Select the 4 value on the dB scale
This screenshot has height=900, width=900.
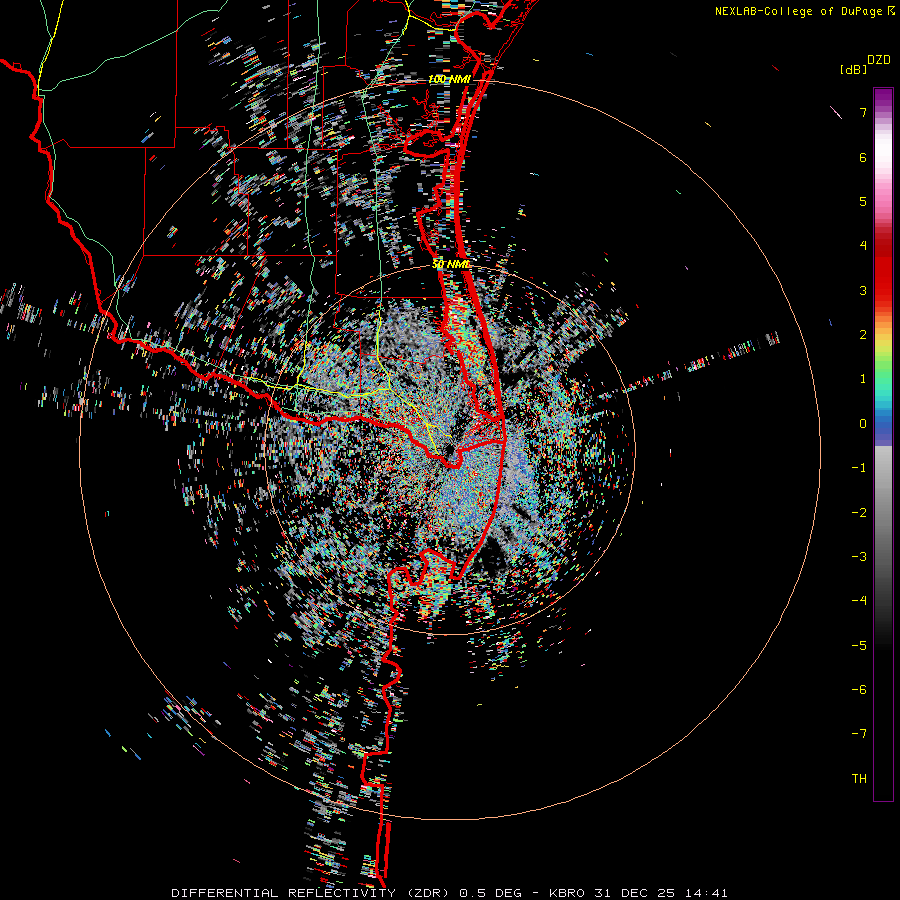point(863,246)
